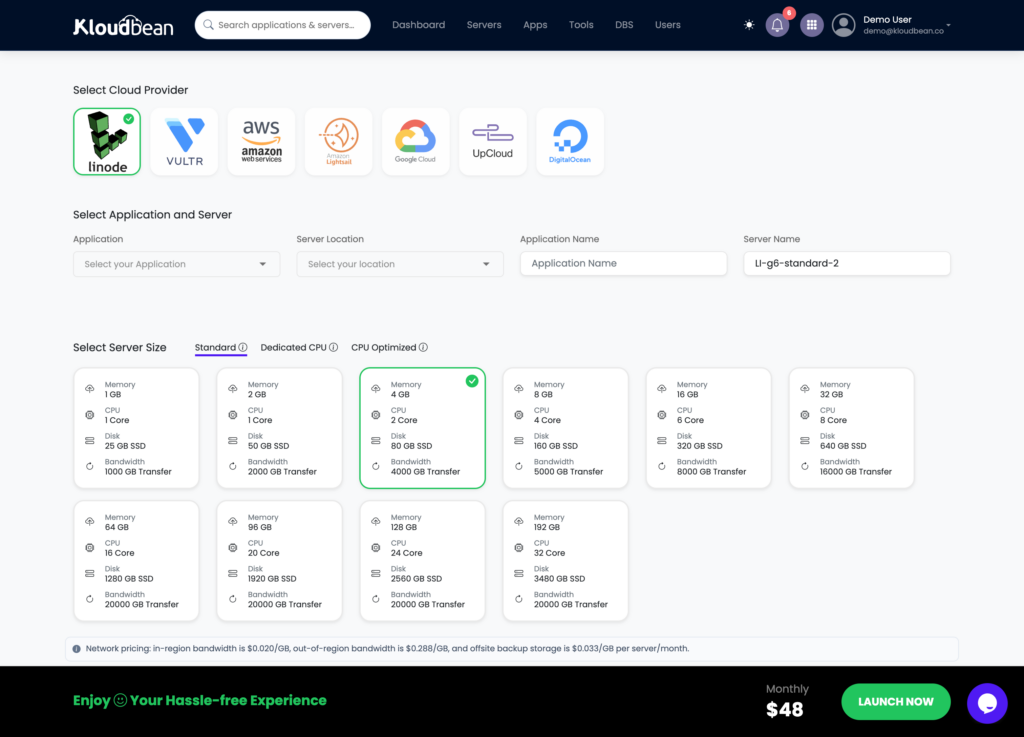Click the Kloudbean logo
The image size is (1024, 737).
123,25
